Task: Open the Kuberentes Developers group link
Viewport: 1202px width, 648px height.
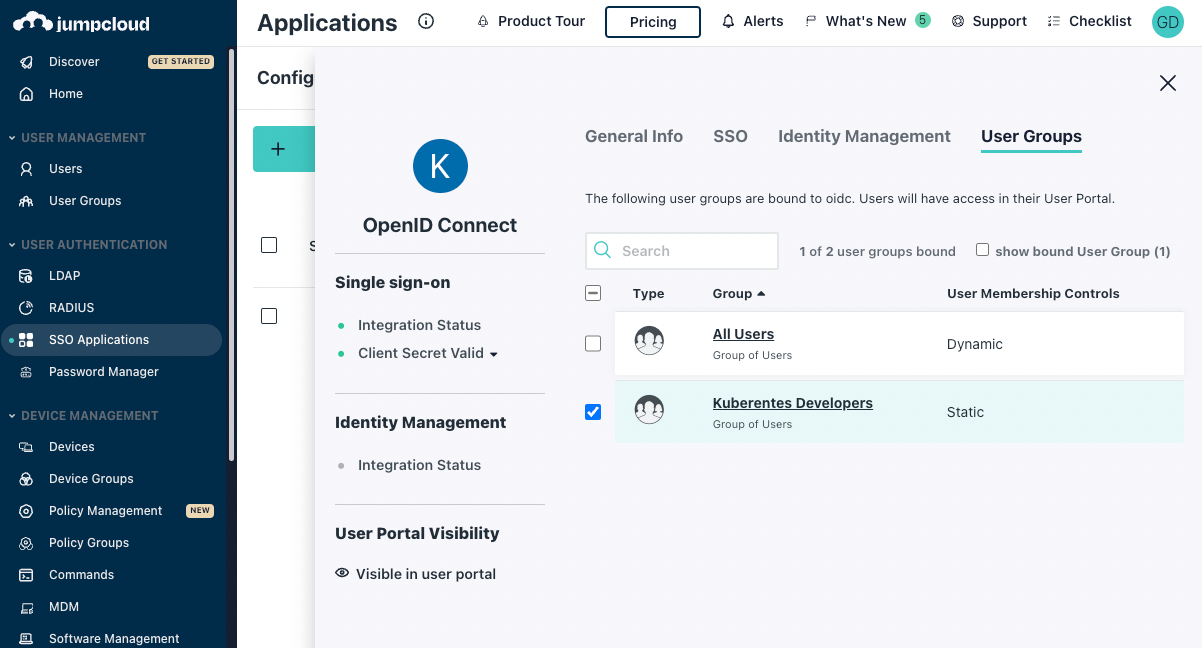Action: point(792,403)
